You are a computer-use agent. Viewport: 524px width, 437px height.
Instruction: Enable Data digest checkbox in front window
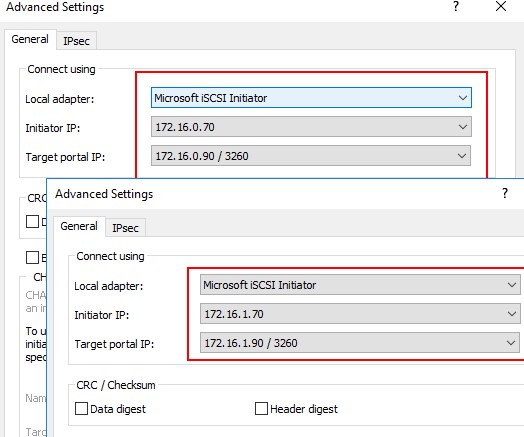click(81, 409)
